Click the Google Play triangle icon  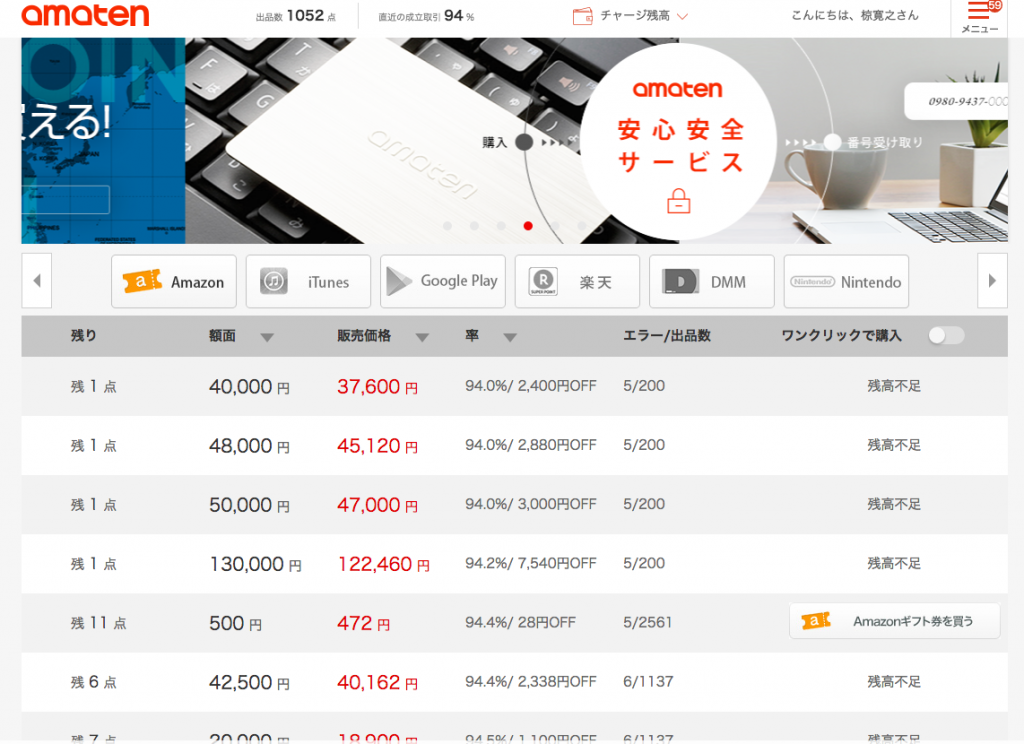pos(398,282)
